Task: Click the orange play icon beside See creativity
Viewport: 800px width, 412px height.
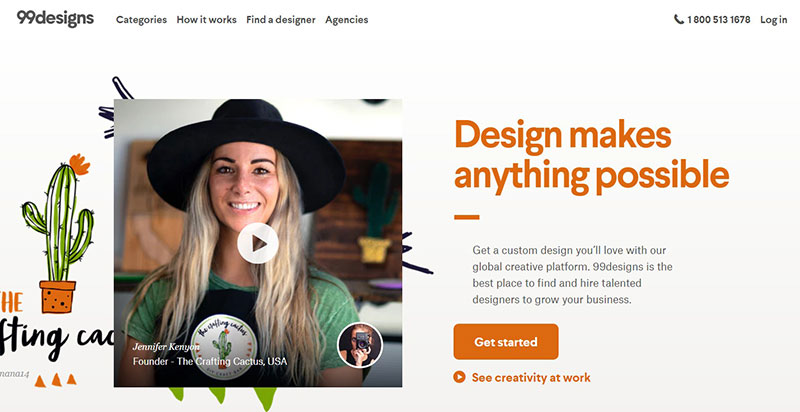Action: click(459, 377)
